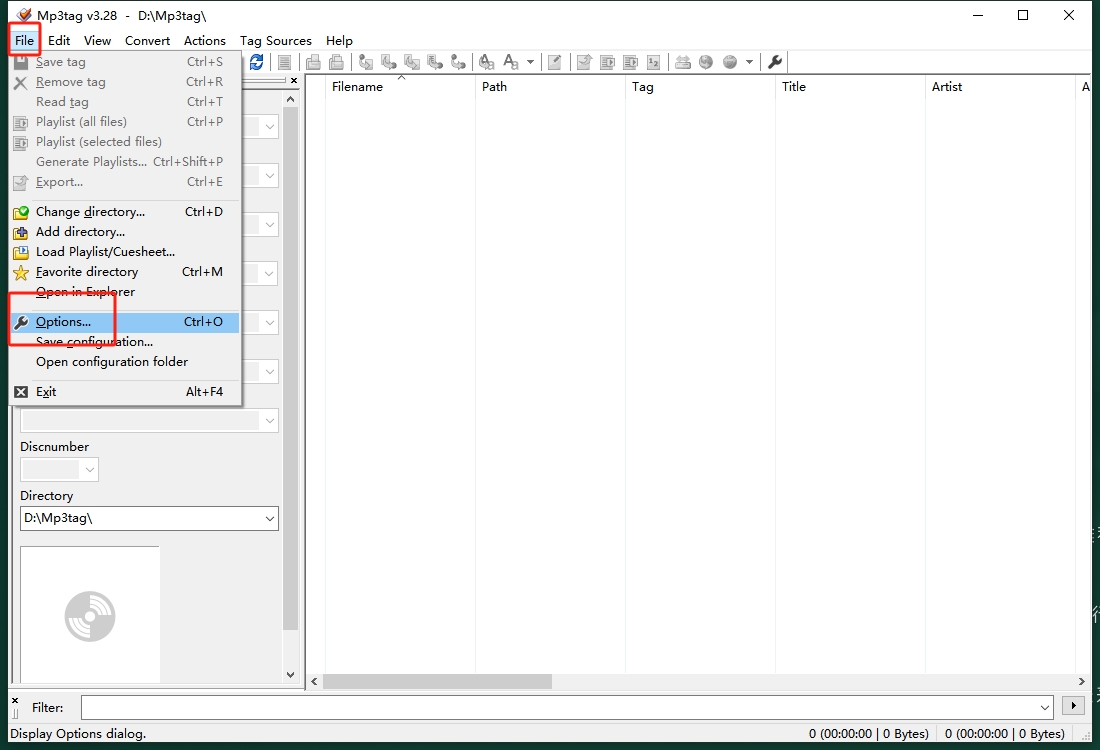
Task: Open the Filter history dropdown arrow
Action: [x=1045, y=707]
